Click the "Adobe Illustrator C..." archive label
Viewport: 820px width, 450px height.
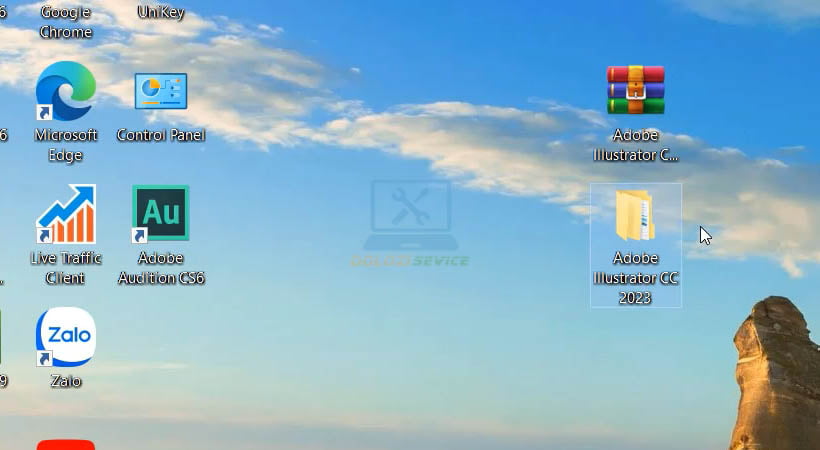pyautogui.click(x=636, y=145)
